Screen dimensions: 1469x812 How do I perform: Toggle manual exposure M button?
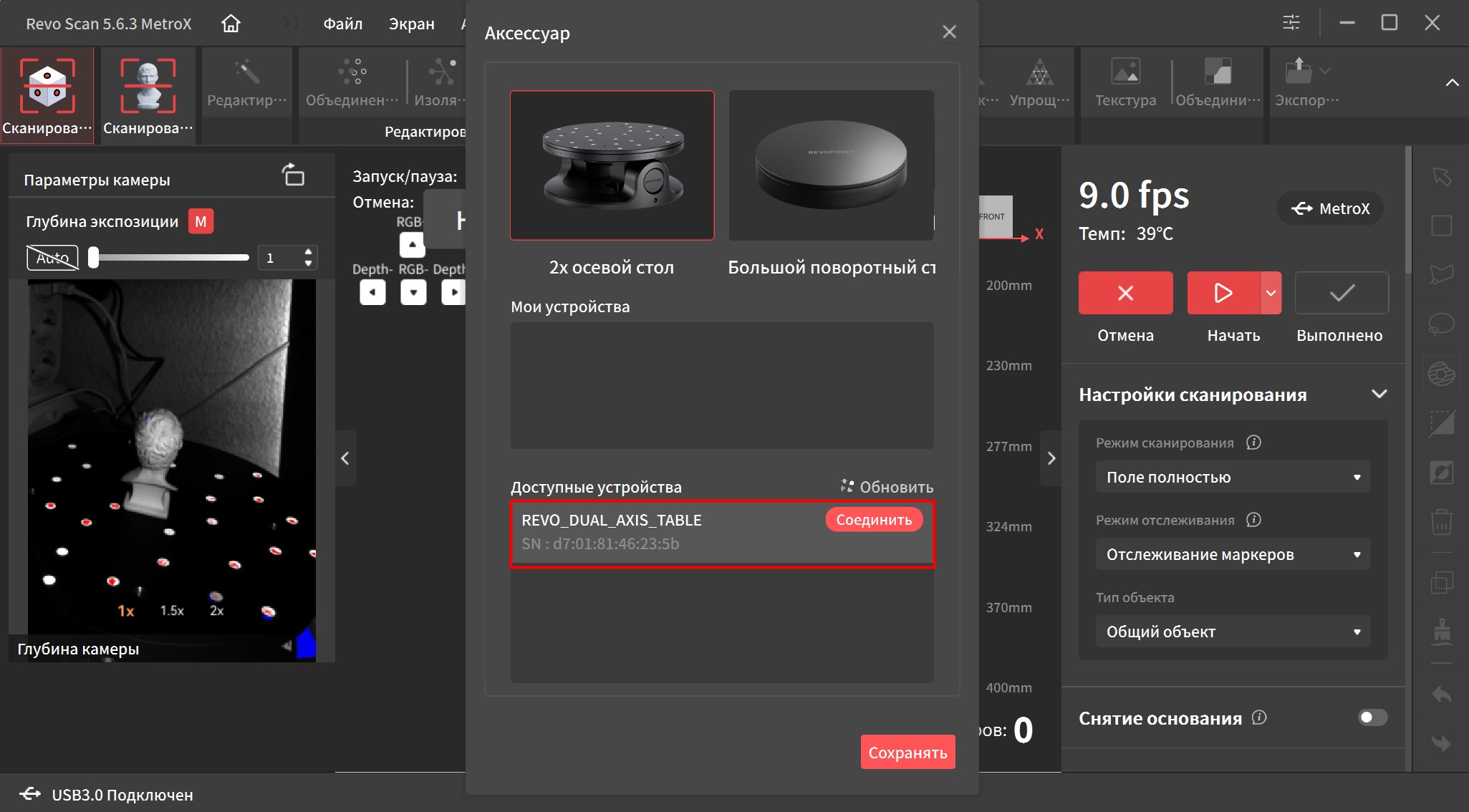pyautogui.click(x=201, y=221)
